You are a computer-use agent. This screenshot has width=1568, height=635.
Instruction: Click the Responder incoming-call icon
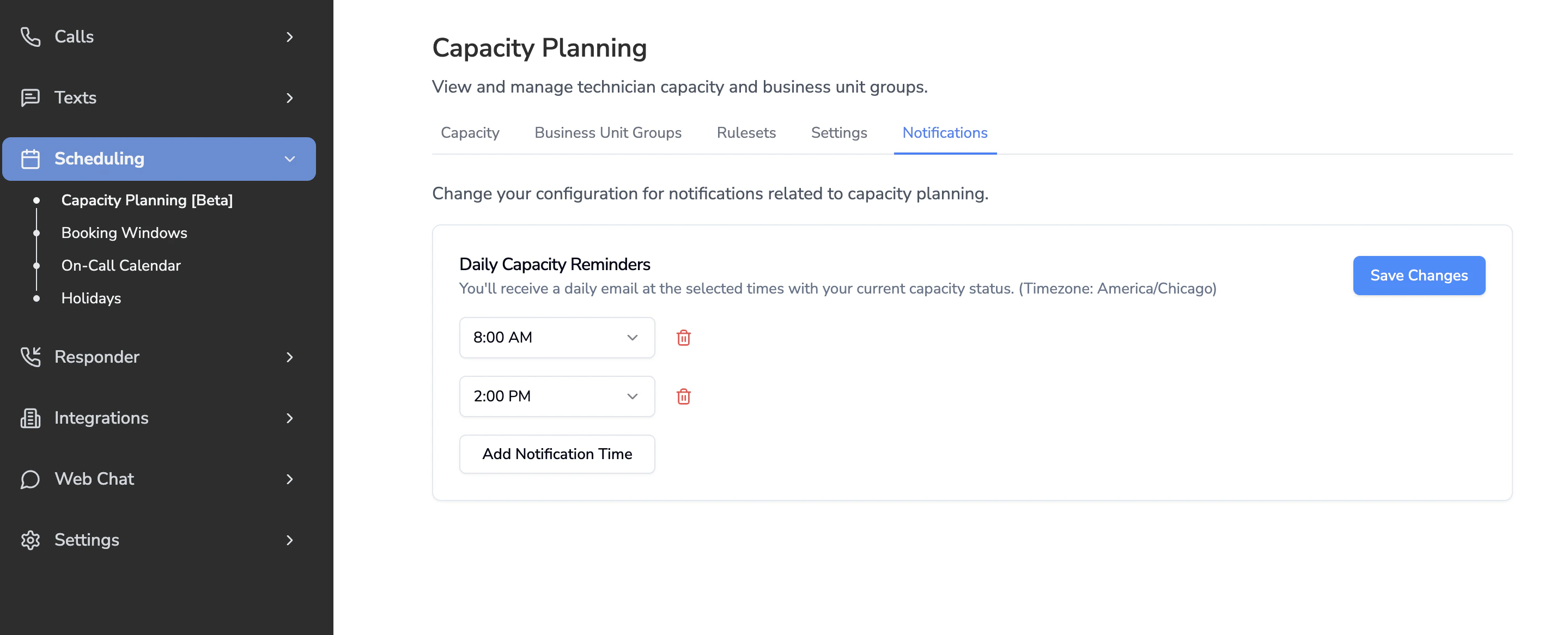tap(30, 357)
